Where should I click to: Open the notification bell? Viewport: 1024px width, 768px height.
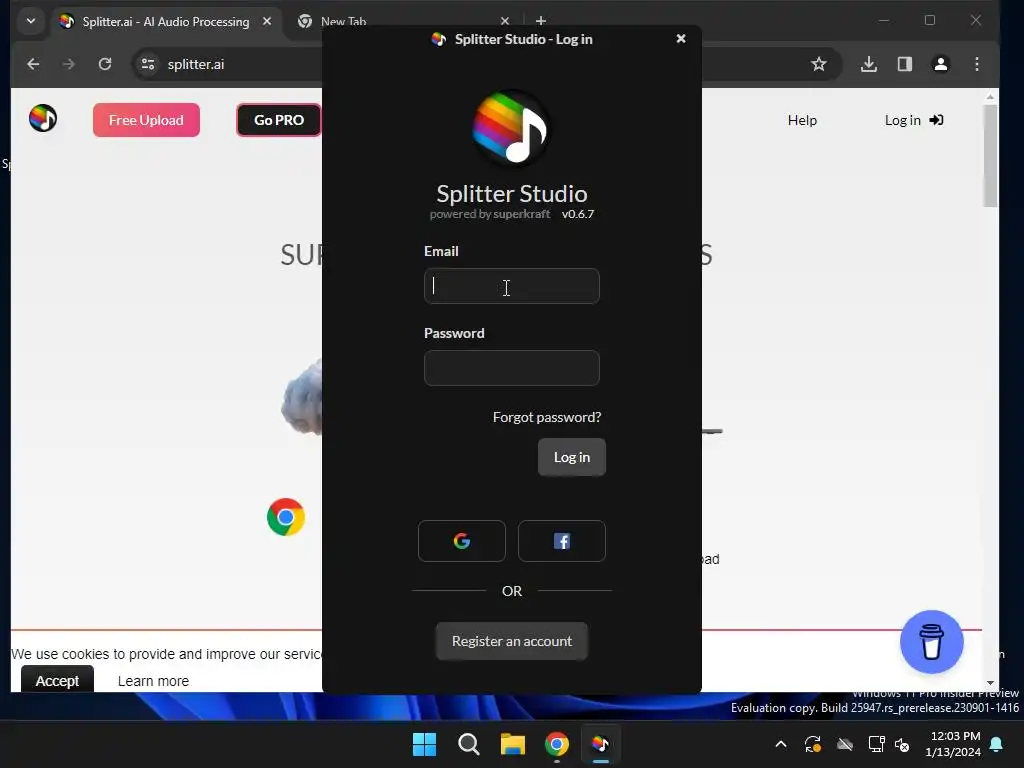point(997,744)
